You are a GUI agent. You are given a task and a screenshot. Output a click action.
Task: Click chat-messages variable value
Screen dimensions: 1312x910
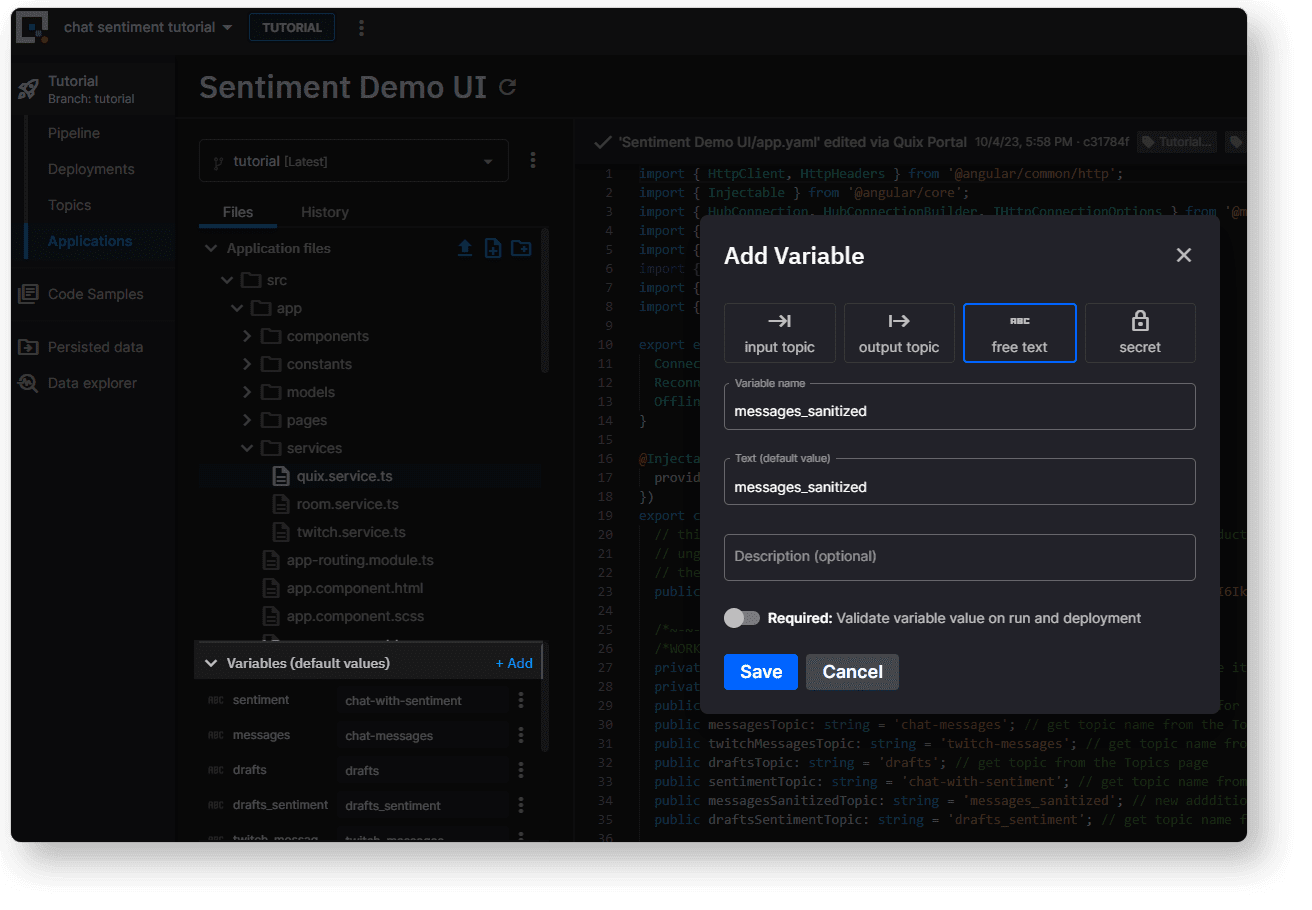click(422, 736)
